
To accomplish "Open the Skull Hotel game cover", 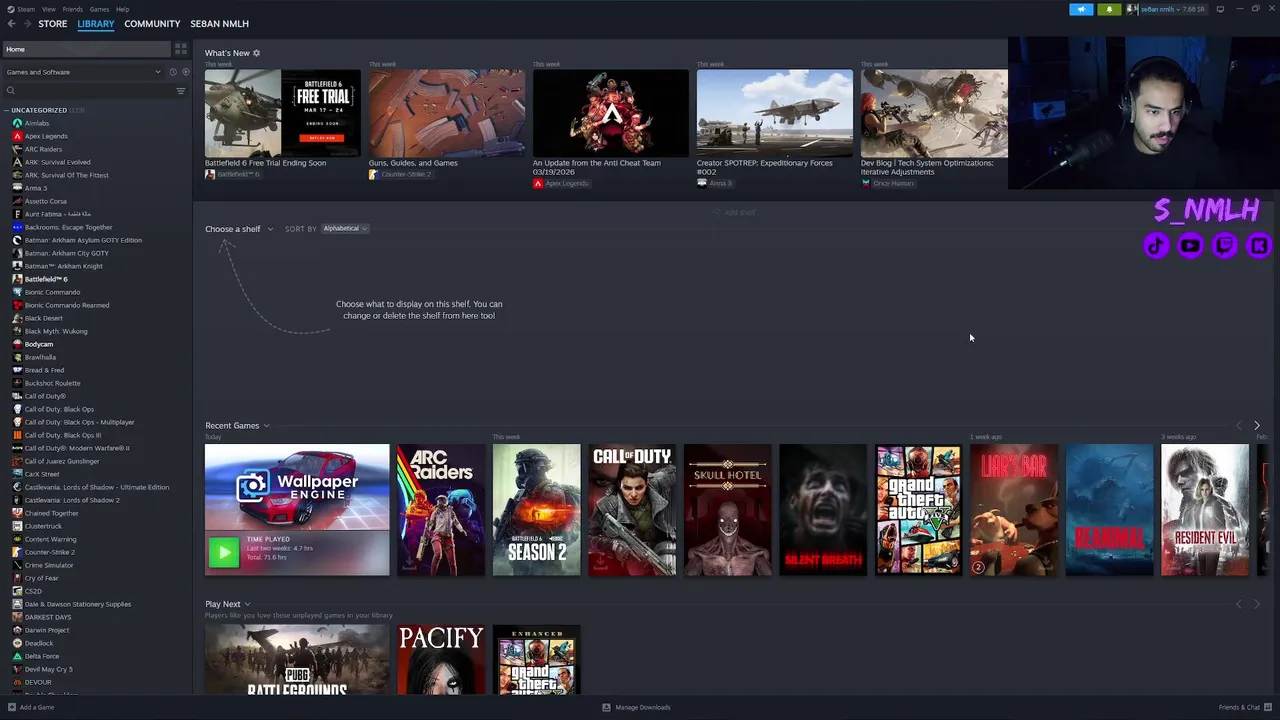I will (727, 510).
